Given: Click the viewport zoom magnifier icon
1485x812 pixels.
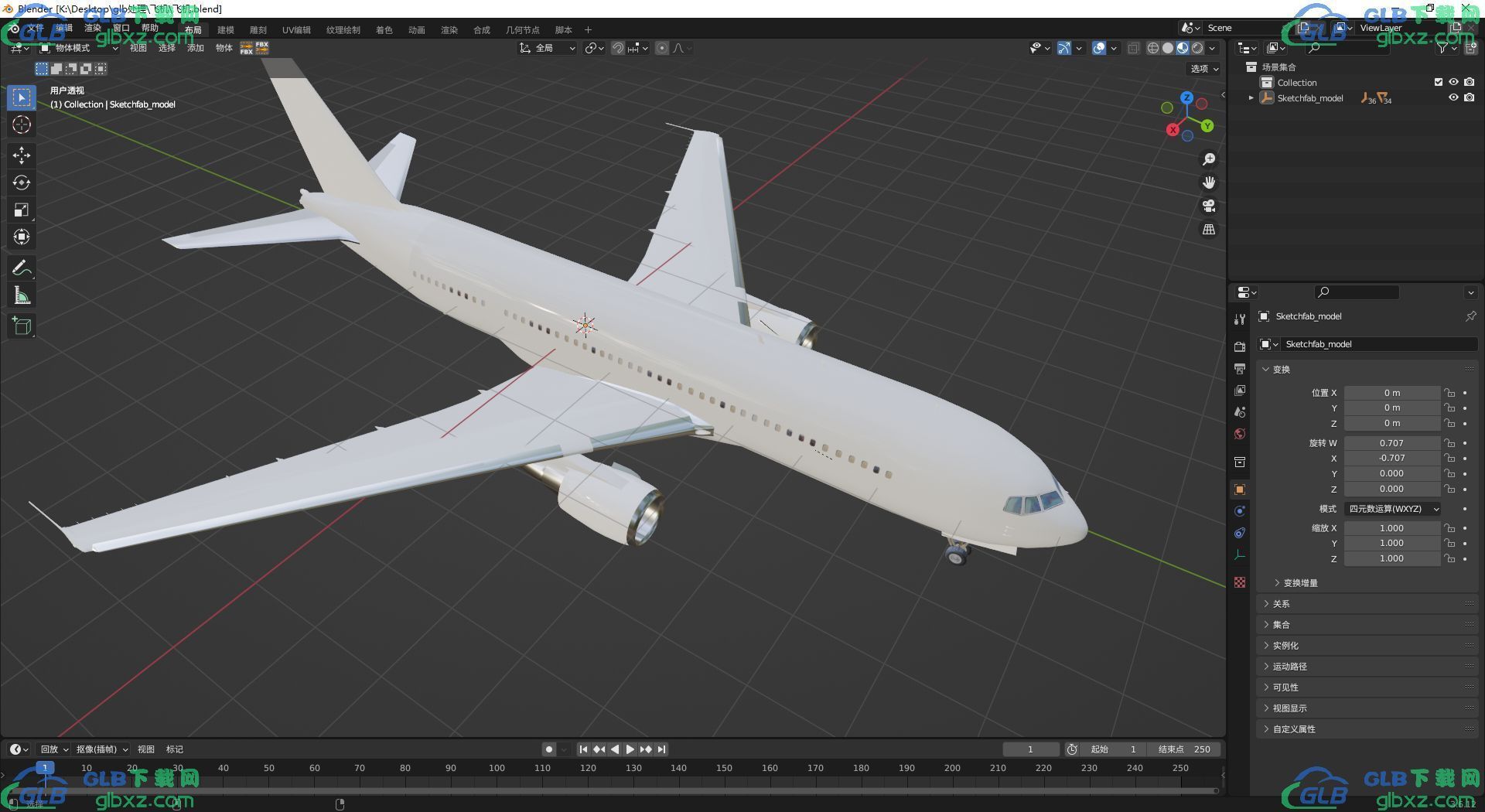Looking at the screenshot, I should 1209,159.
